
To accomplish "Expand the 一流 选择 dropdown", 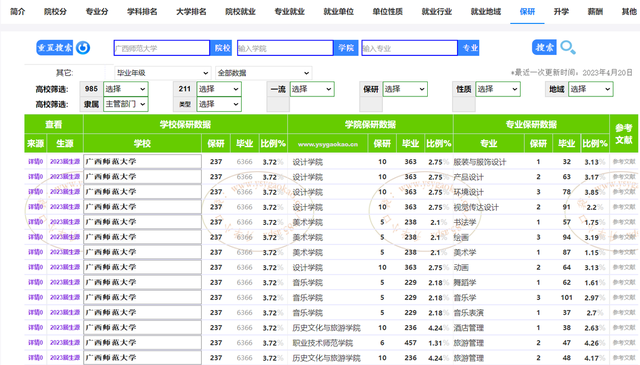I will point(312,89).
